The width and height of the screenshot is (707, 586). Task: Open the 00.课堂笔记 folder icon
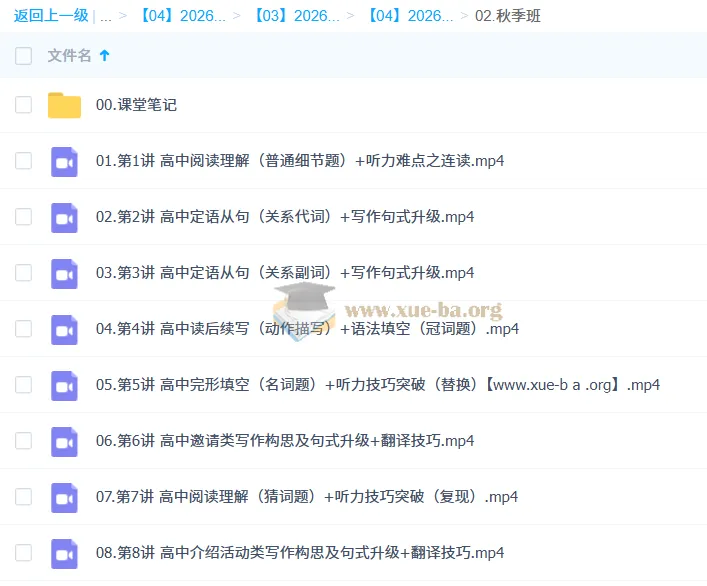64,105
